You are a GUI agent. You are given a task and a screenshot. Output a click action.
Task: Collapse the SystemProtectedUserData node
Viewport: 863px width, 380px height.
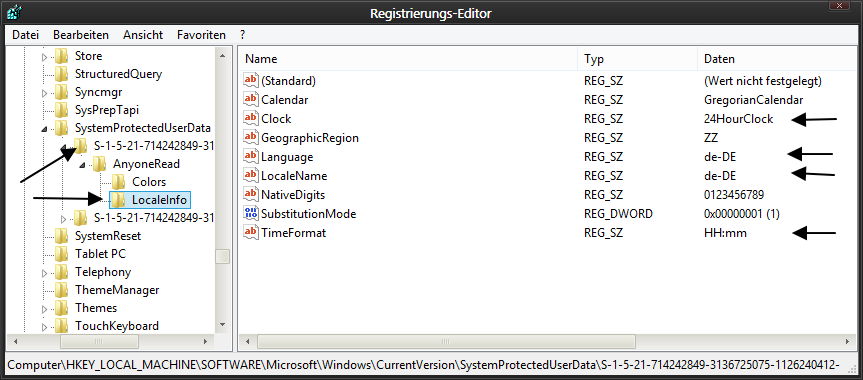(45, 129)
